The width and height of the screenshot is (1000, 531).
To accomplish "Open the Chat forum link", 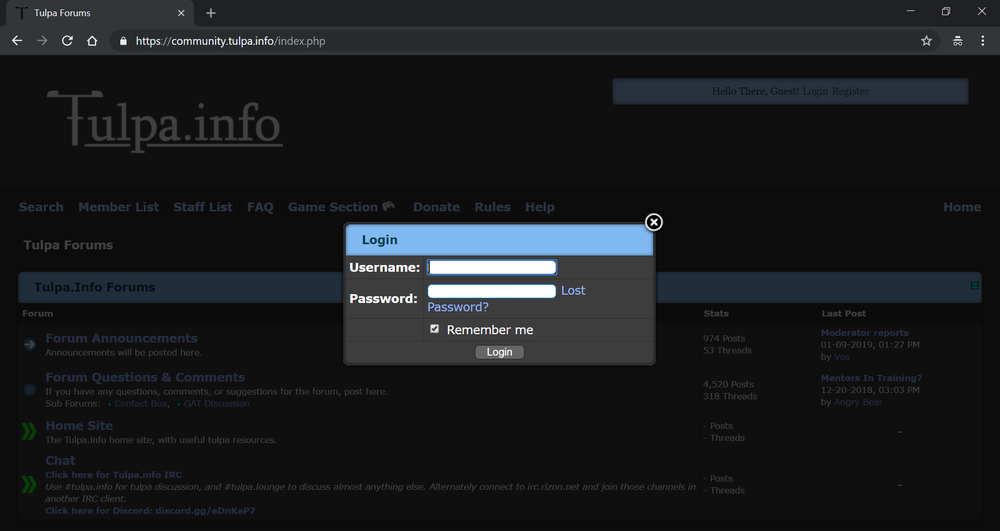I will coord(60,460).
